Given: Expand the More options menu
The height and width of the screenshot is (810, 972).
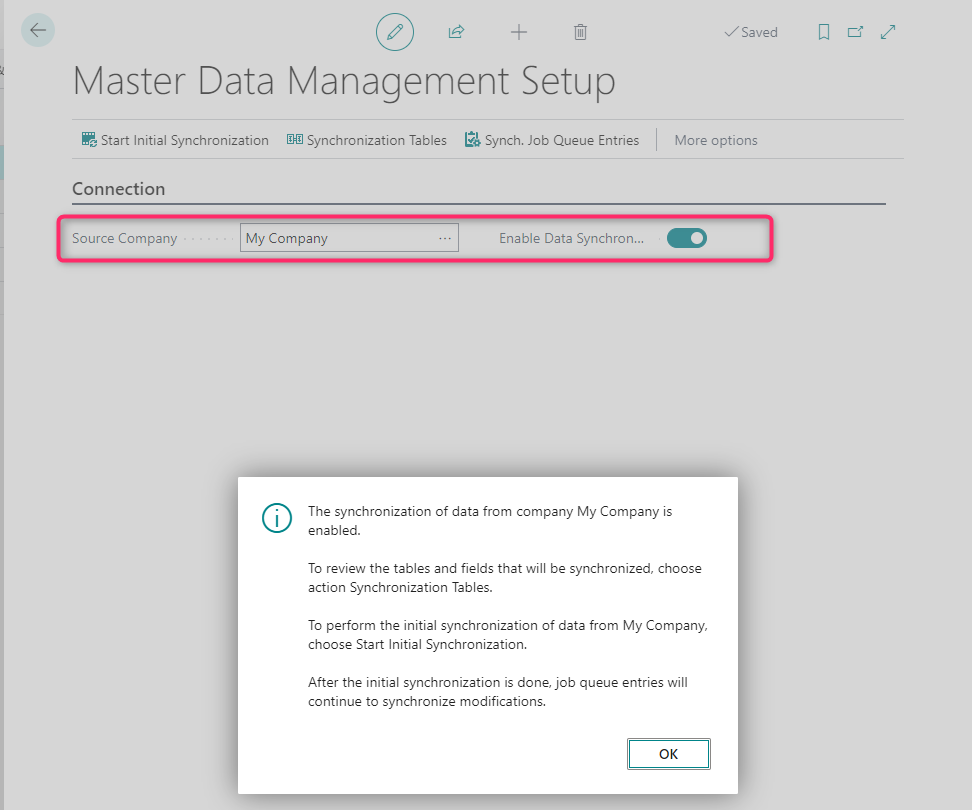Looking at the screenshot, I should (x=716, y=140).
